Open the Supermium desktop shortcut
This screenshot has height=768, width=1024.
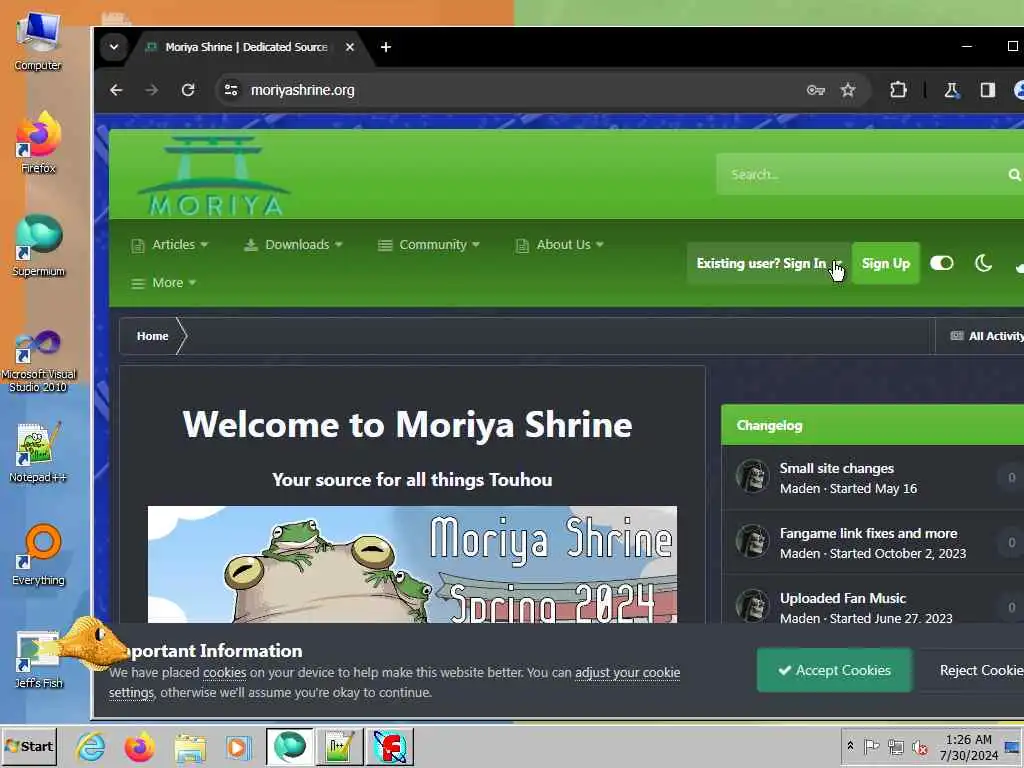pos(38,245)
